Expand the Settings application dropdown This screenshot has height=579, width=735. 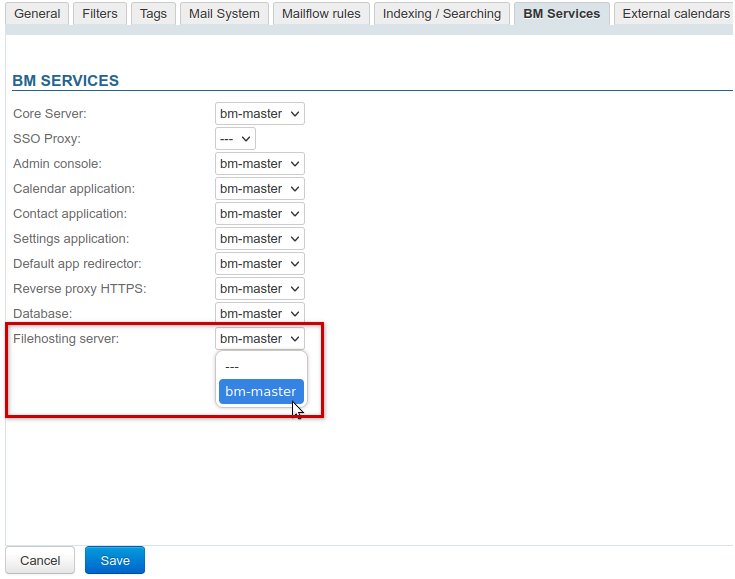click(259, 239)
